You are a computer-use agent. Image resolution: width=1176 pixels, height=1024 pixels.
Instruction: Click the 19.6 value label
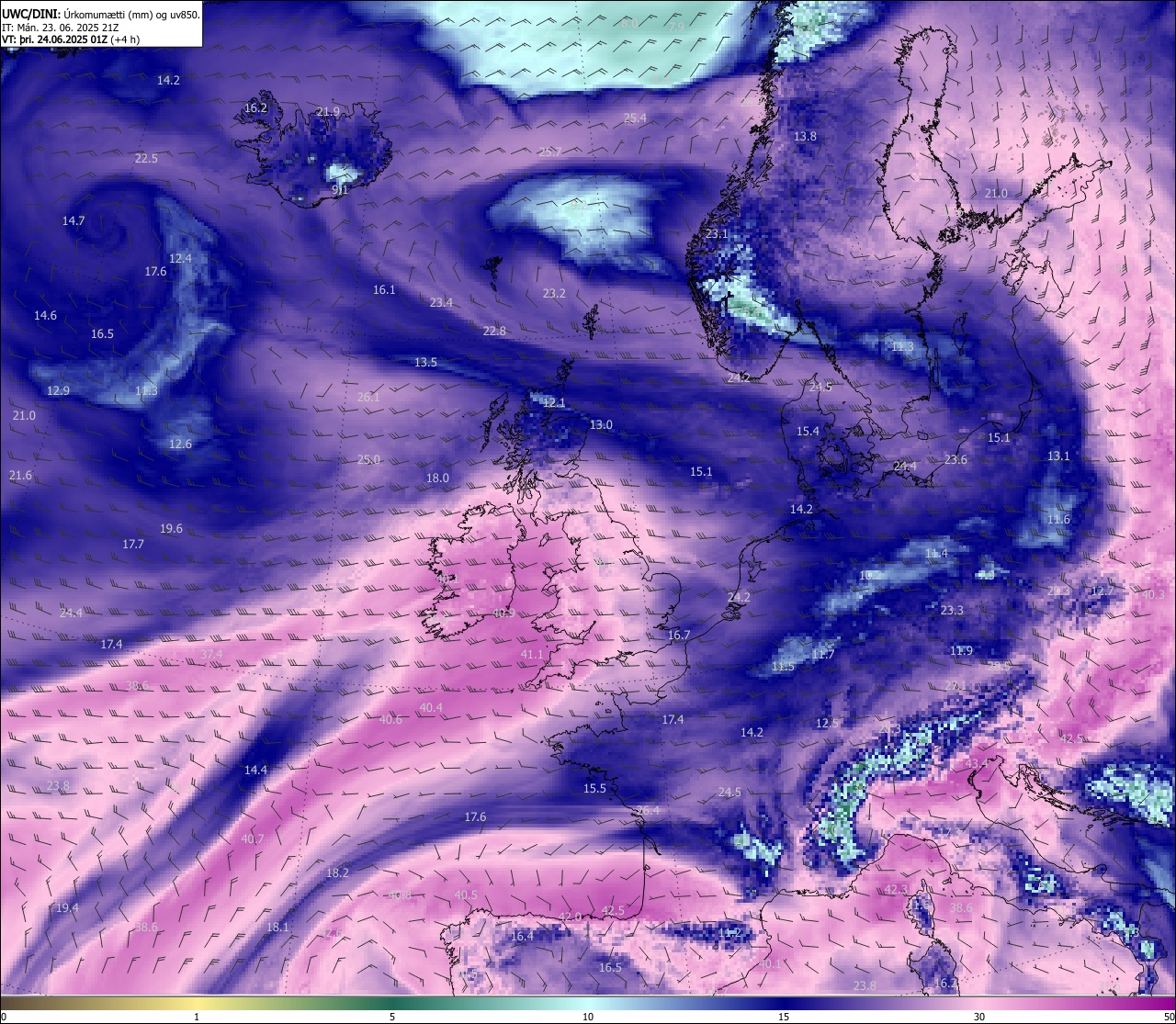pyautogui.click(x=171, y=529)
